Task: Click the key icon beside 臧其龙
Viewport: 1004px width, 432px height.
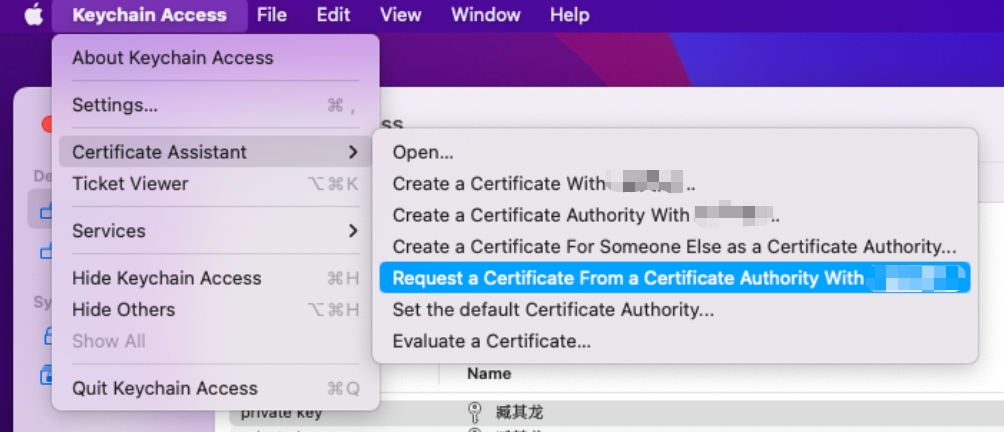Action: [475, 412]
